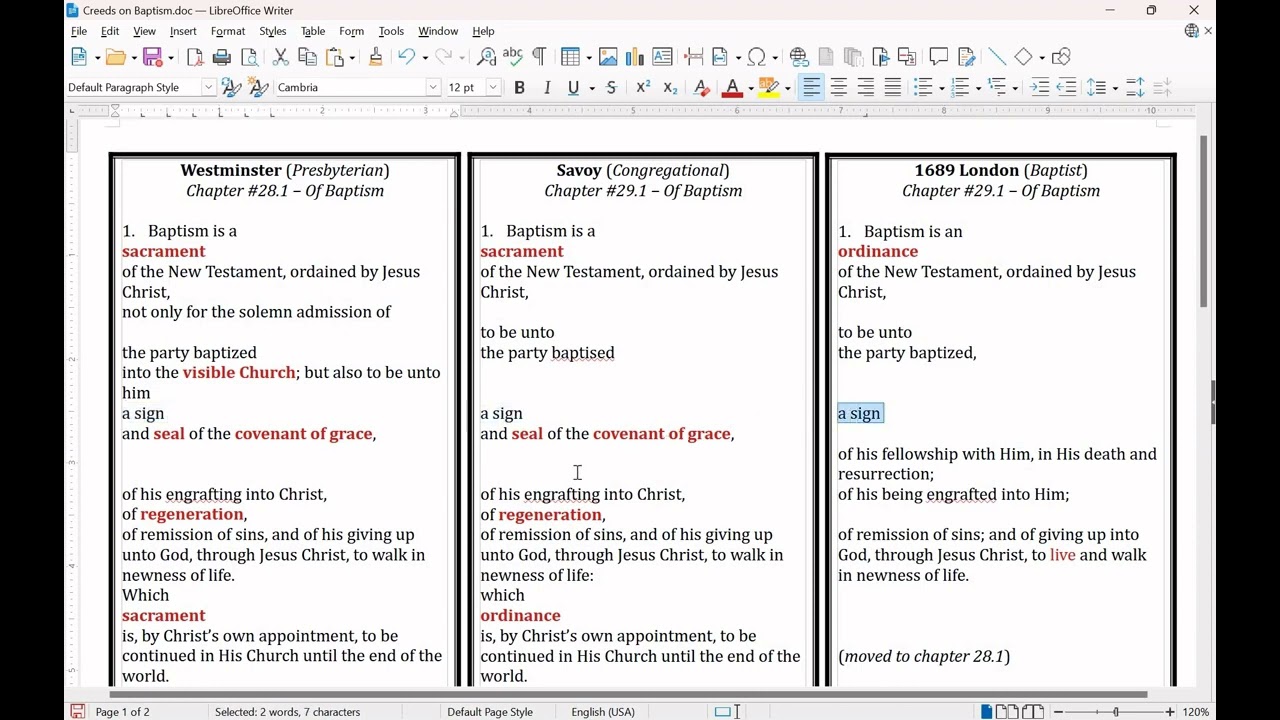Expand the Line Spacing dropdown arrow
1280x720 pixels.
pyautogui.click(x=1115, y=88)
